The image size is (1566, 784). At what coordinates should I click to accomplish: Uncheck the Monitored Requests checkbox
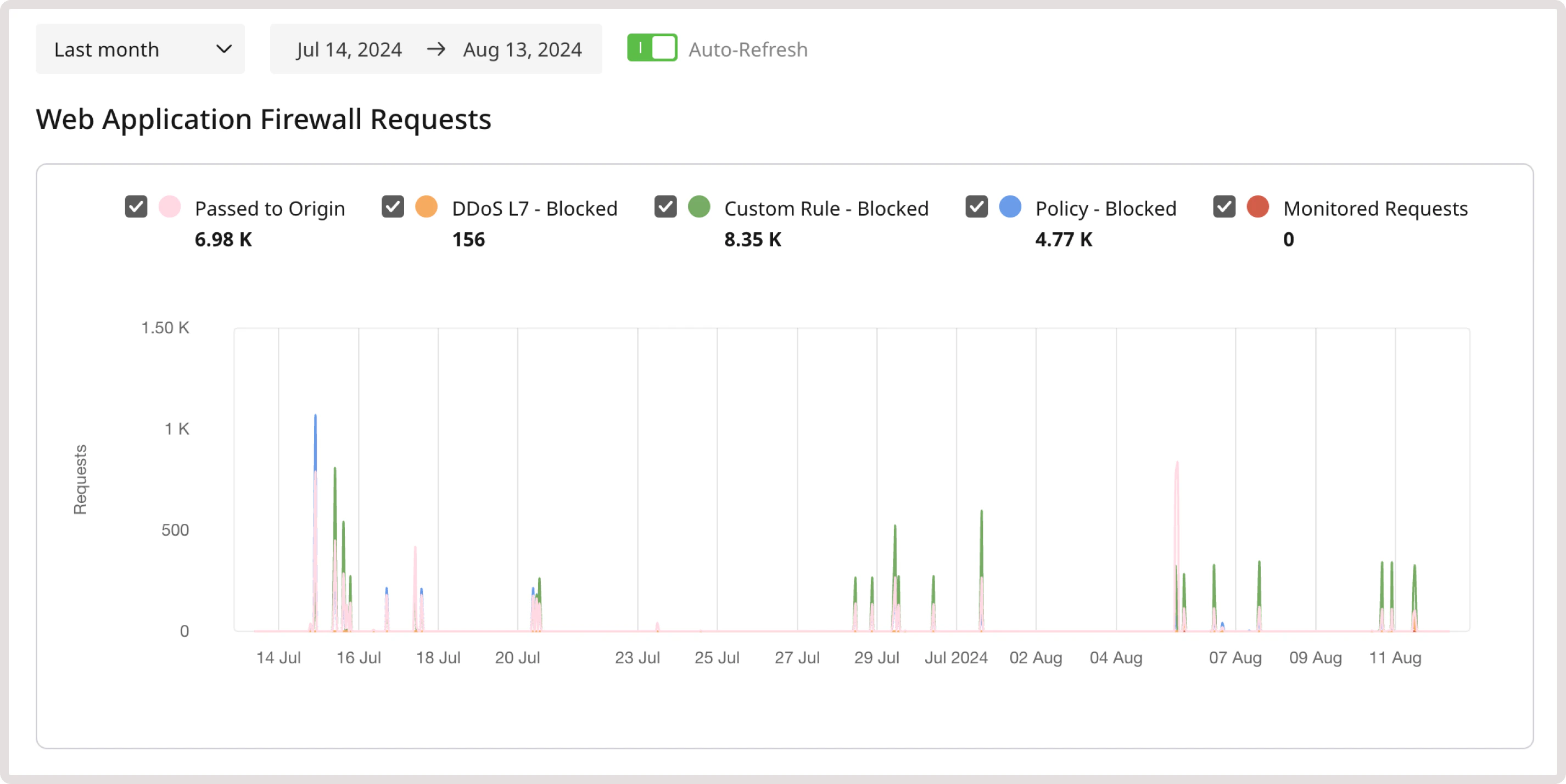click(x=1223, y=207)
